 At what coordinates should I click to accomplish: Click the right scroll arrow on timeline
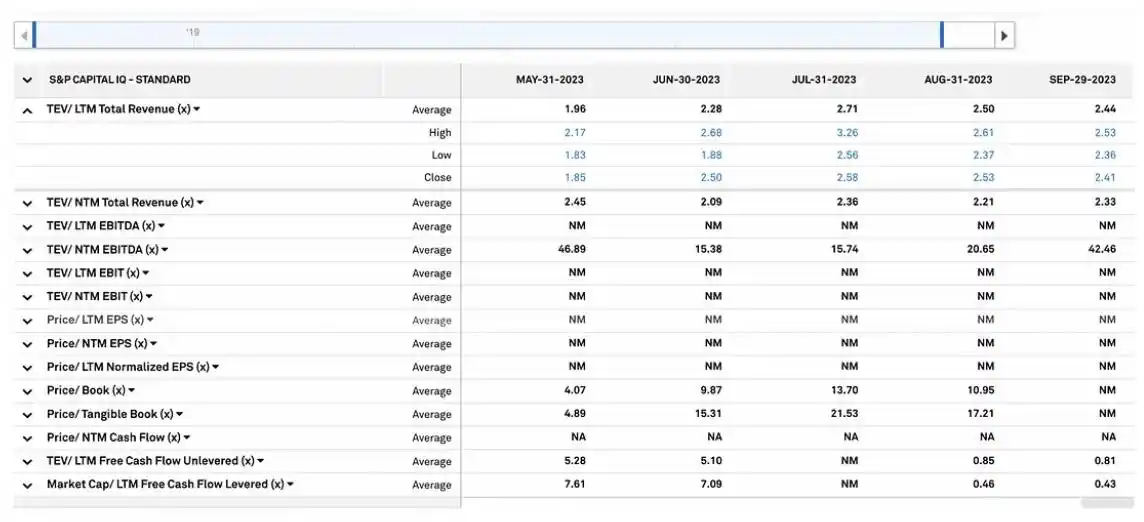pos(1005,36)
